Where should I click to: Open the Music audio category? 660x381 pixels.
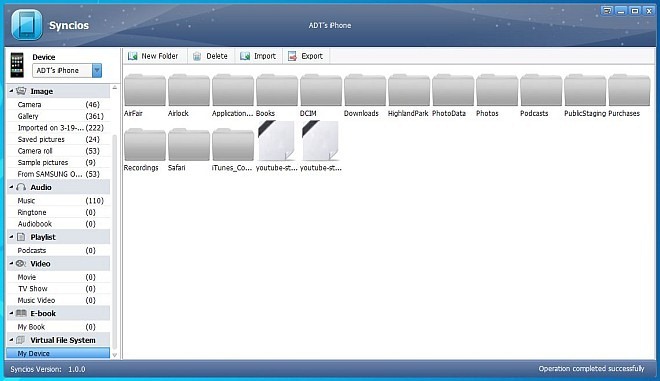coord(59,201)
